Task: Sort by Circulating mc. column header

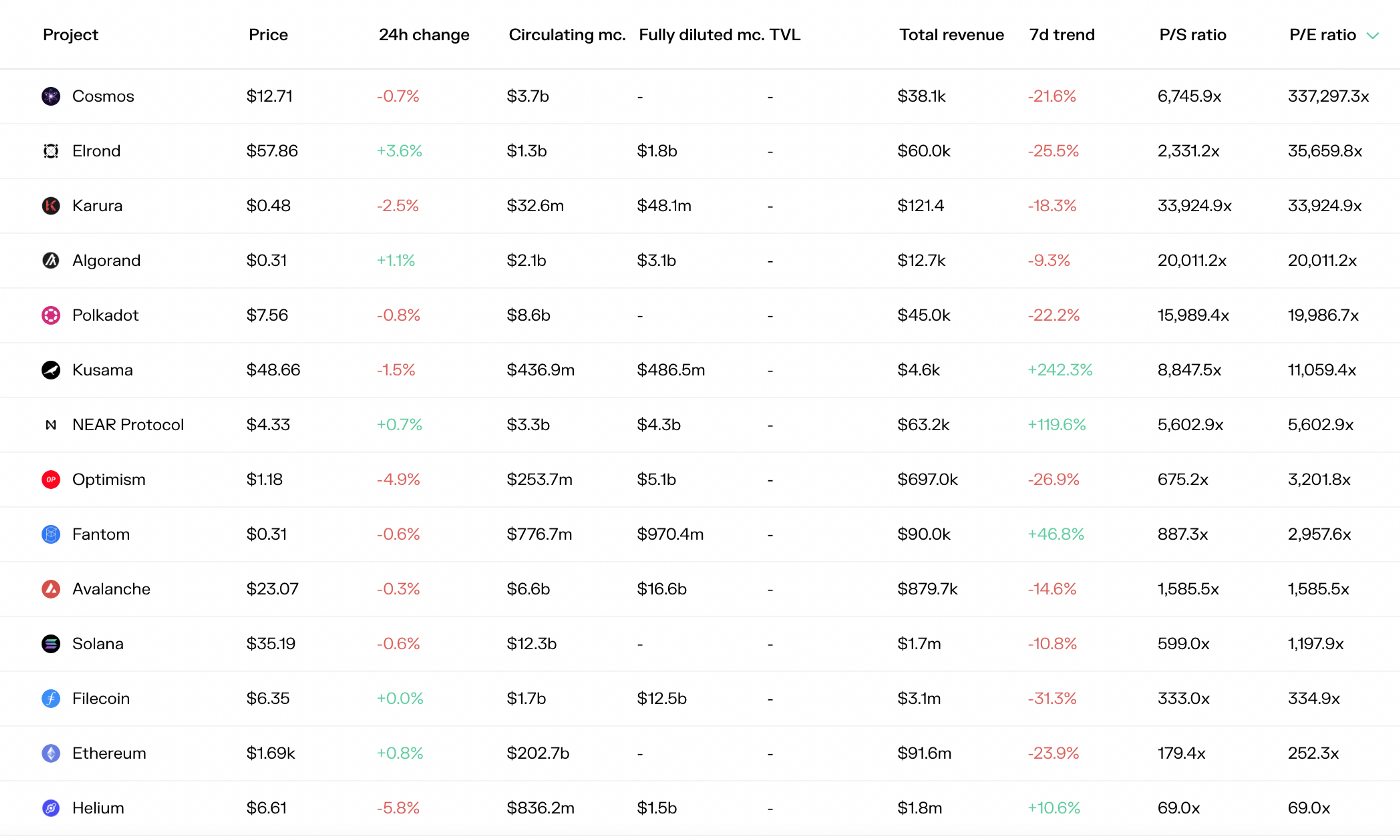Action: pos(567,35)
